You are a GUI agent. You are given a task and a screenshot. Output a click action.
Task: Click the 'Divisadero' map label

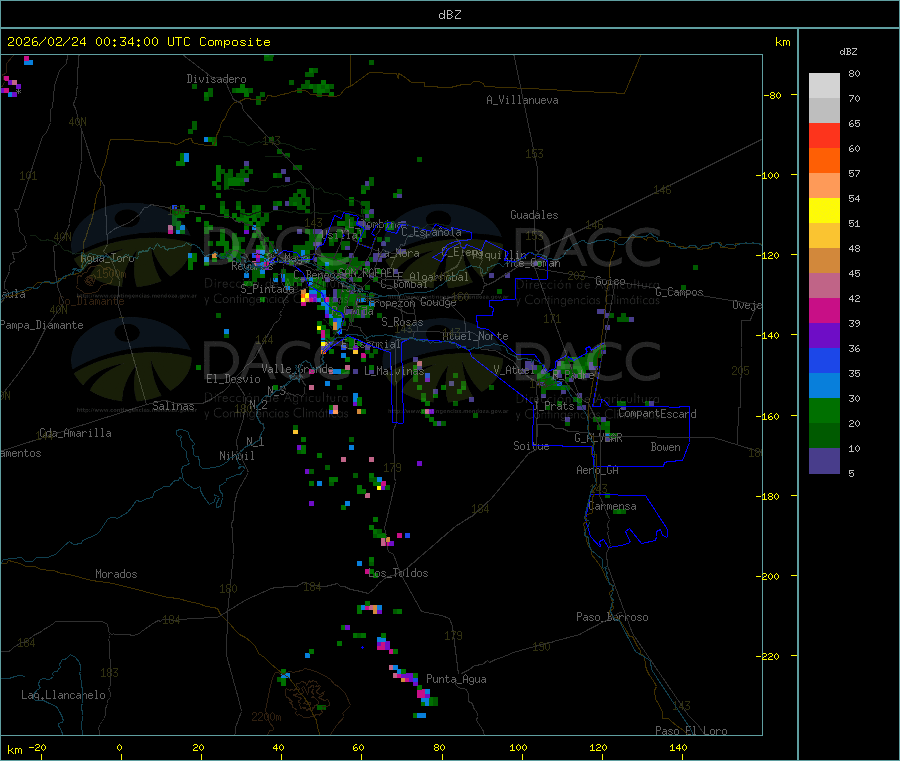216,79
